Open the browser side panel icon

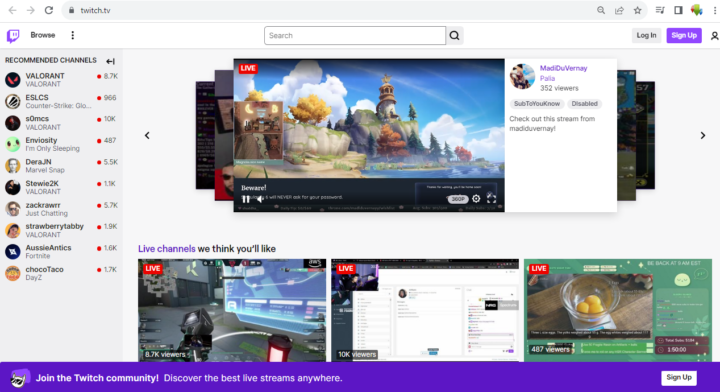click(x=678, y=10)
